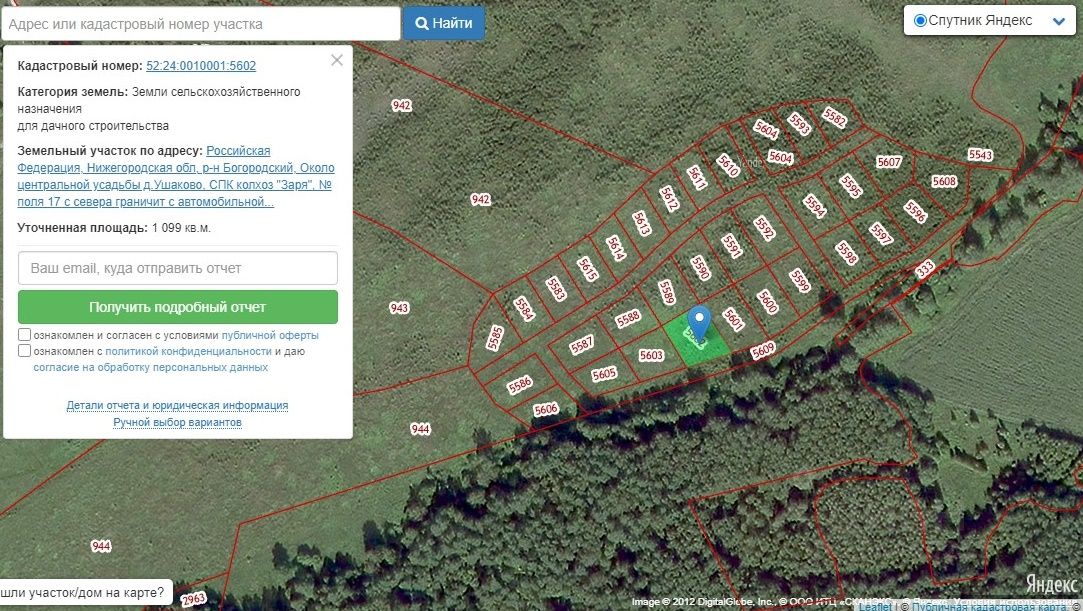
Task: Open the публичной оферты link
Action: (x=270, y=336)
